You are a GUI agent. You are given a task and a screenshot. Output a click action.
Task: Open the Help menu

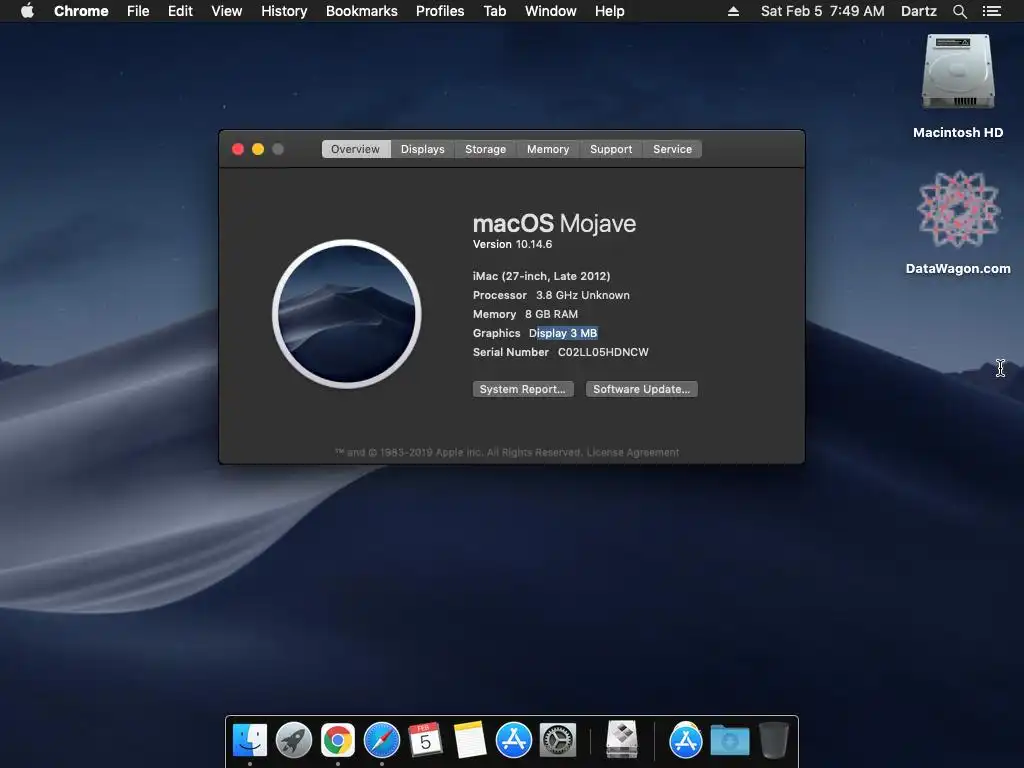coord(609,11)
